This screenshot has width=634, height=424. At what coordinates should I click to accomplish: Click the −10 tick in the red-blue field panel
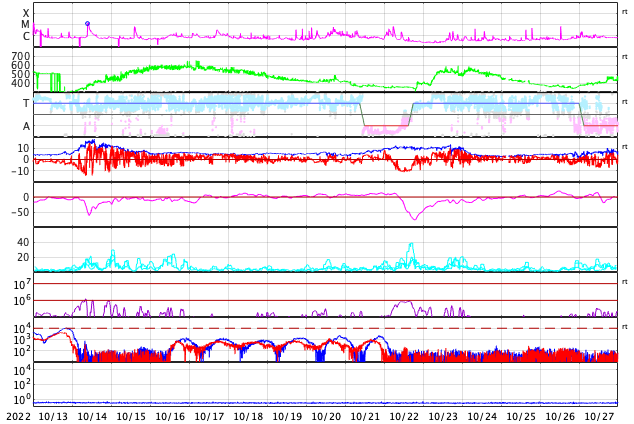pos(21,171)
